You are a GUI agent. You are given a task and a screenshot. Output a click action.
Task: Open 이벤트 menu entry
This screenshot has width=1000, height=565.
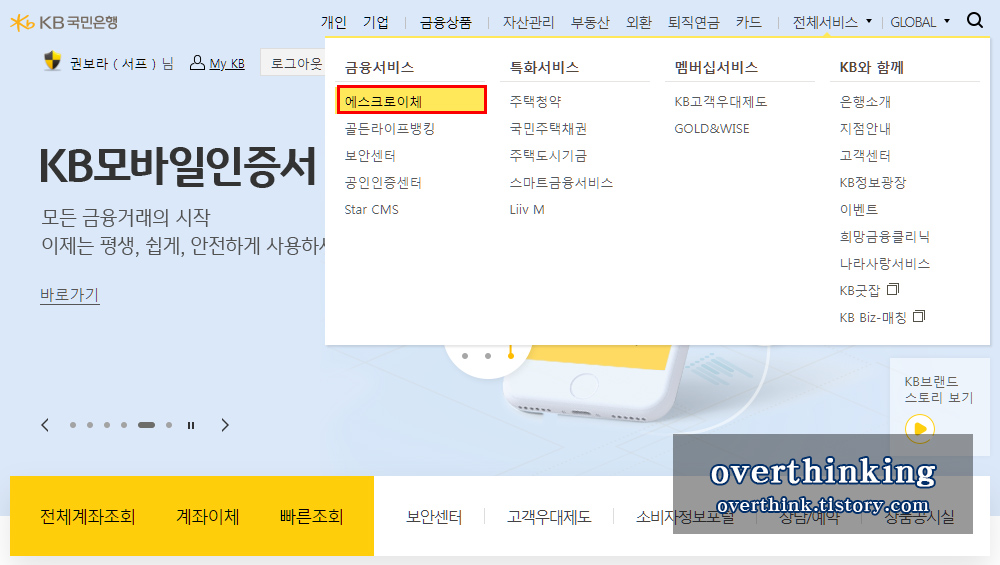[x=858, y=209]
